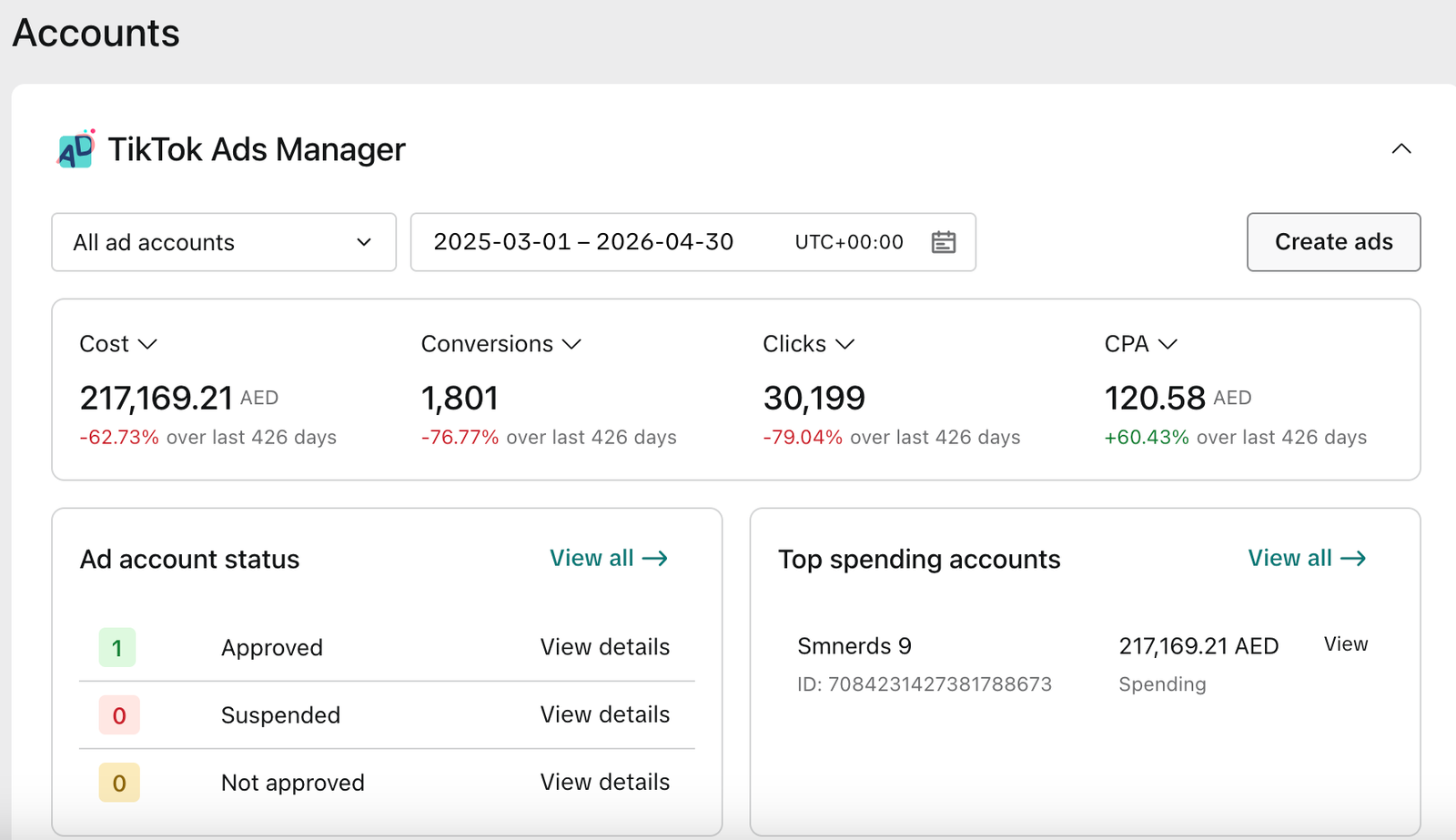
Task: Select the date range 2025-03-01 – 2026-04-30 field
Action: (693, 242)
